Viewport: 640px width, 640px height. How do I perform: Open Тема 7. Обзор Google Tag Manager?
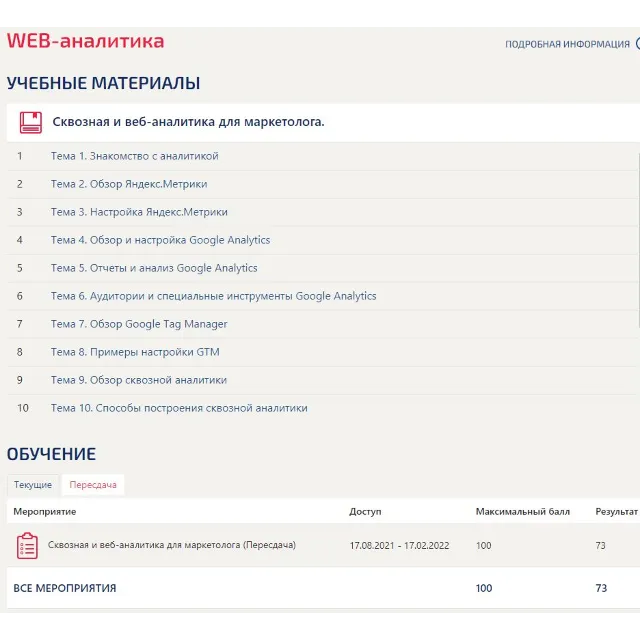(x=139, y=324)
